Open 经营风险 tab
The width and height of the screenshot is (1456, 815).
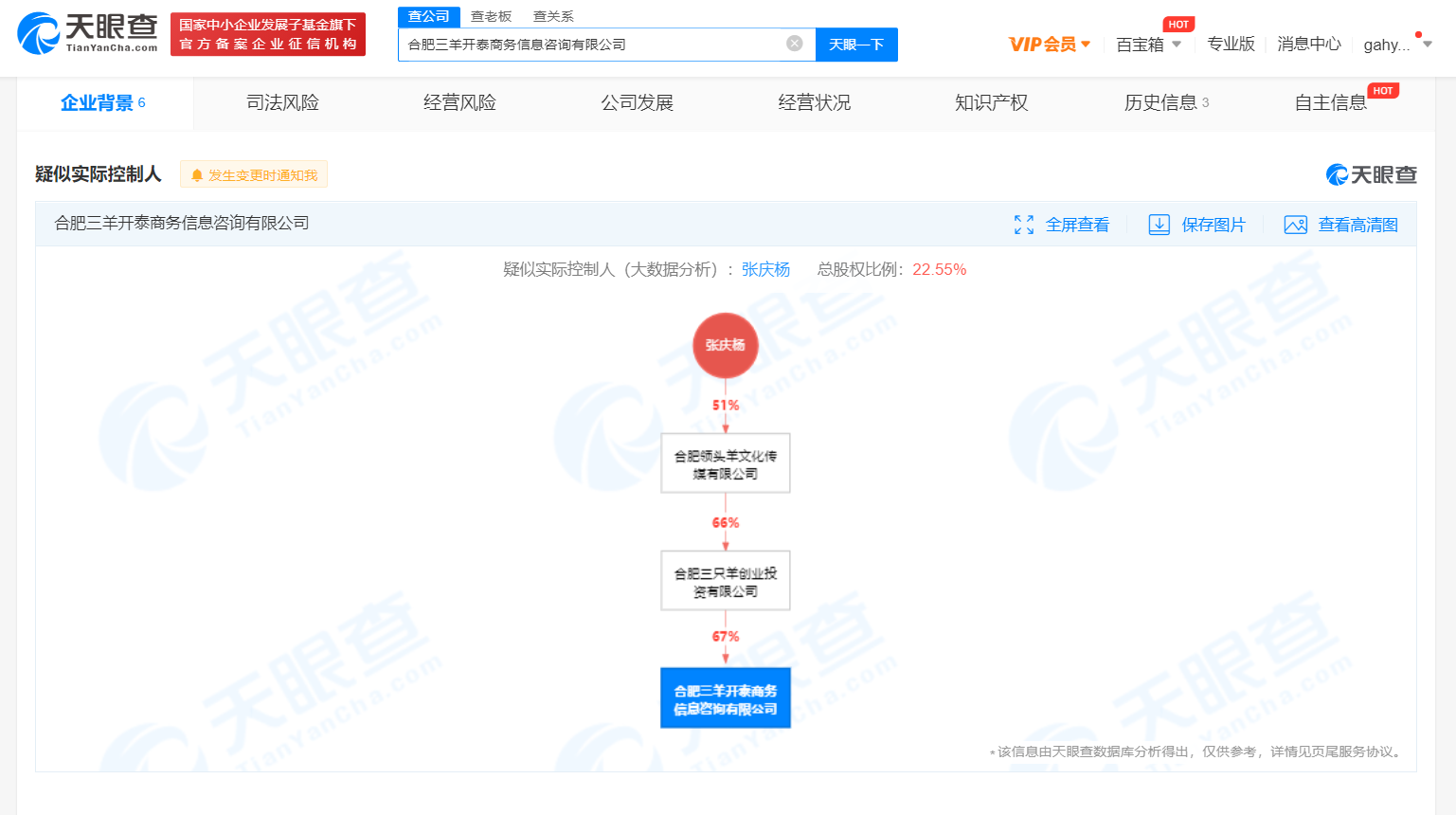[459, 102]
